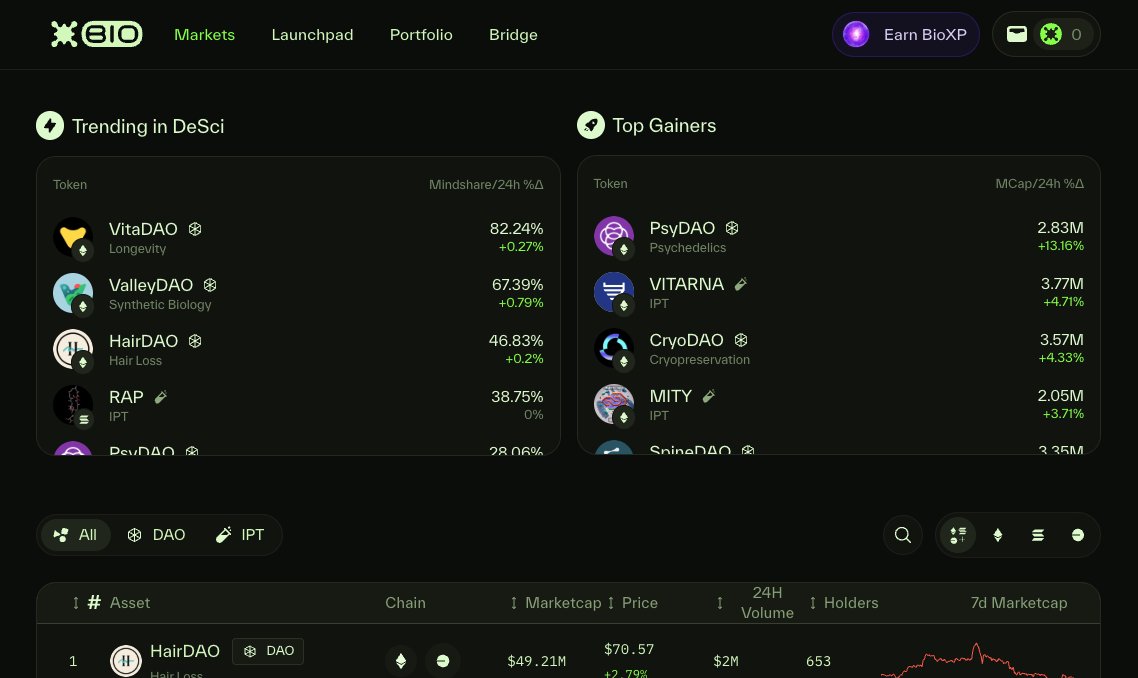The width and height of the screenshot is (1138, 678).
Task: Sort the table by Holders
Action: pos(843,603)
